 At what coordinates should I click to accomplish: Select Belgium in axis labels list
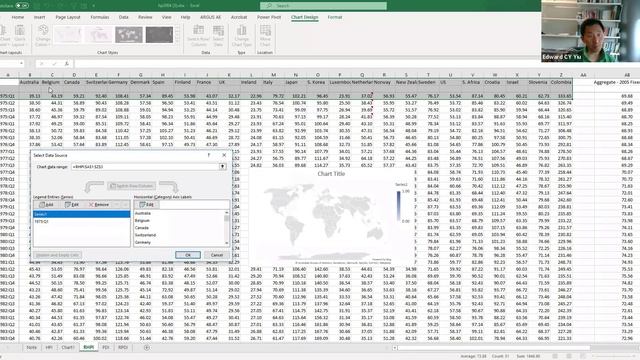tap(142, 220)
